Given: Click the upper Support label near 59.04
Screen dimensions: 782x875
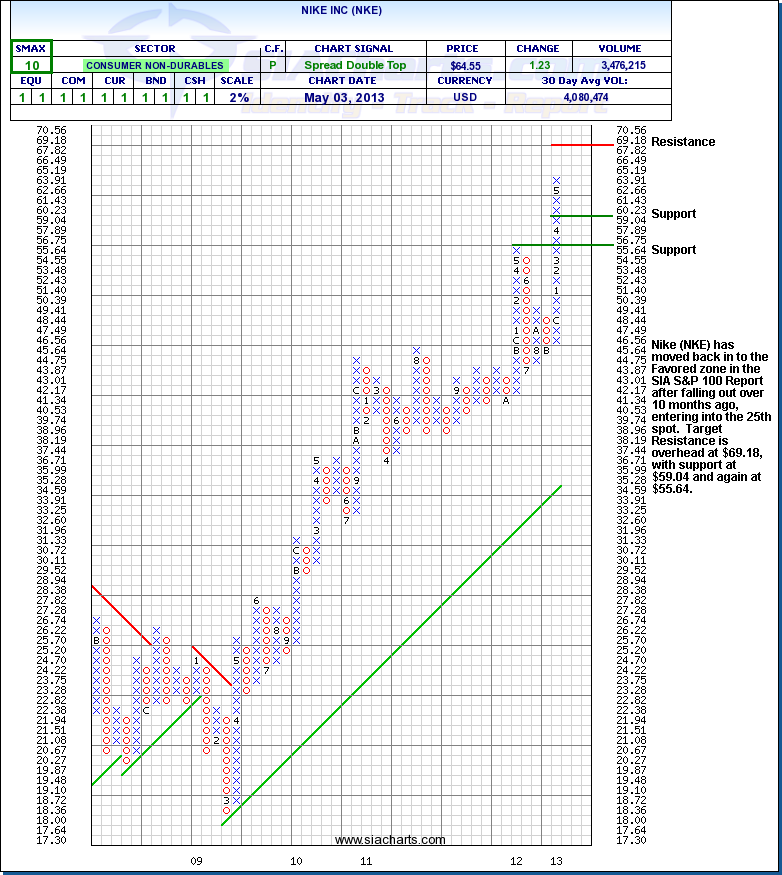Looking at the screenshot, I should 673,214.
